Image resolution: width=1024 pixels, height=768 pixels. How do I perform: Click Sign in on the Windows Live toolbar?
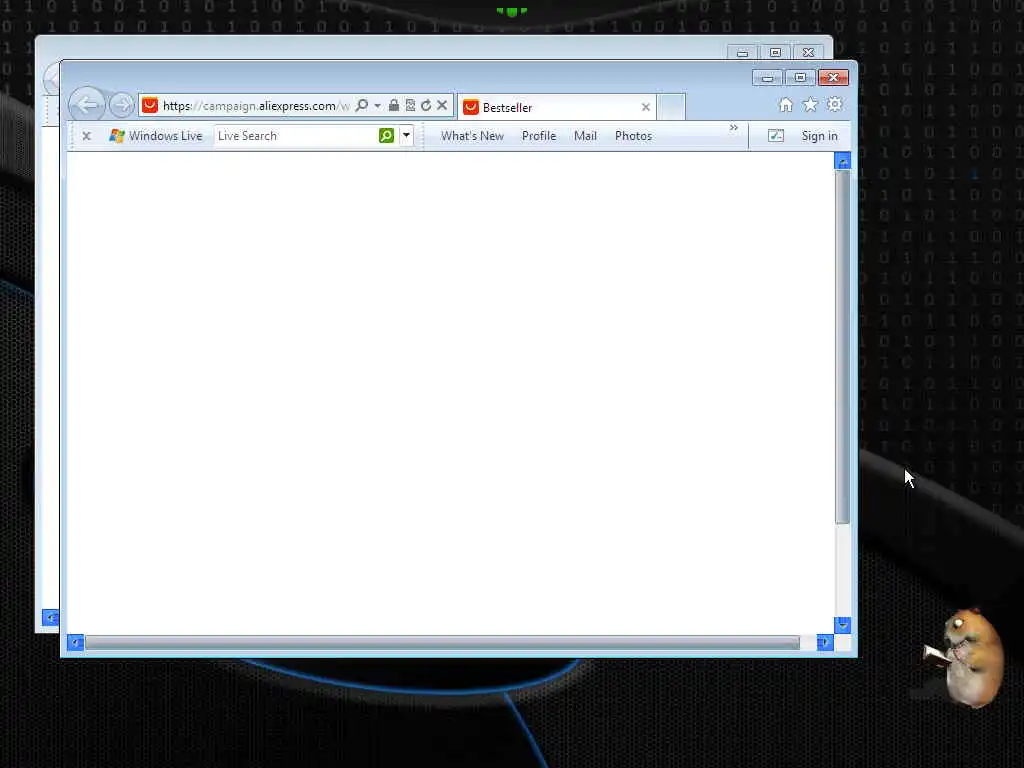click(x=820, y=136)
